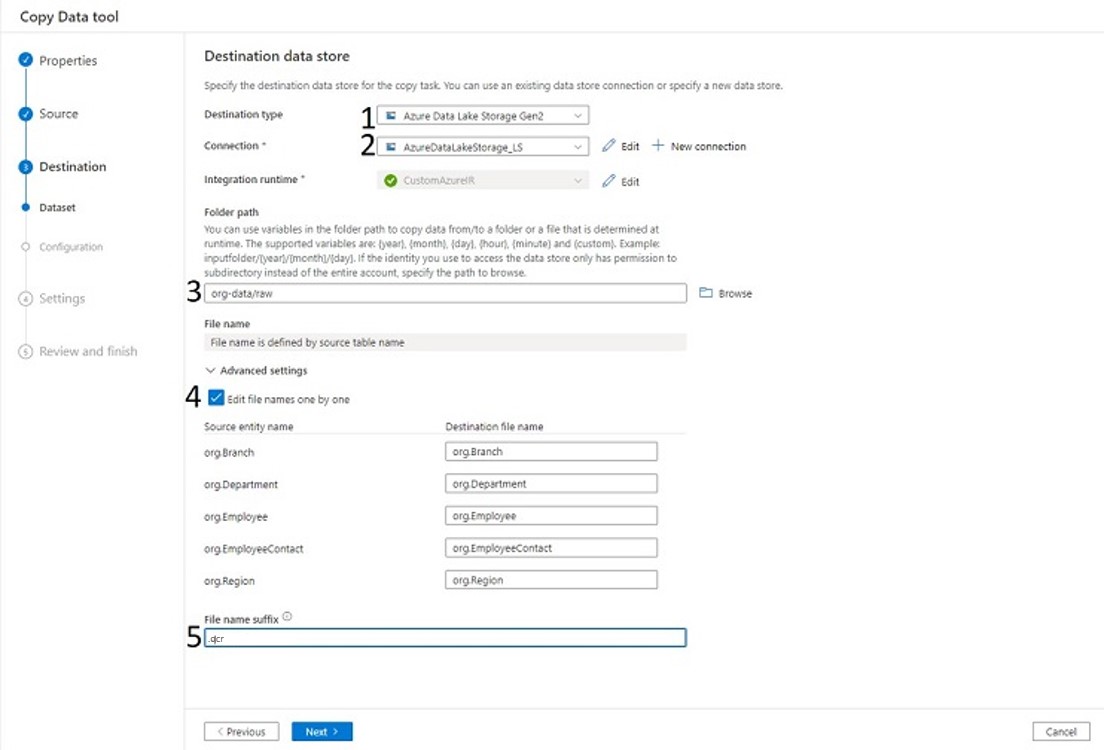Click the pencil icon beside Connection
Image resolution: width=1104 pixels, height=750 pixels.
tap(609, 146)
